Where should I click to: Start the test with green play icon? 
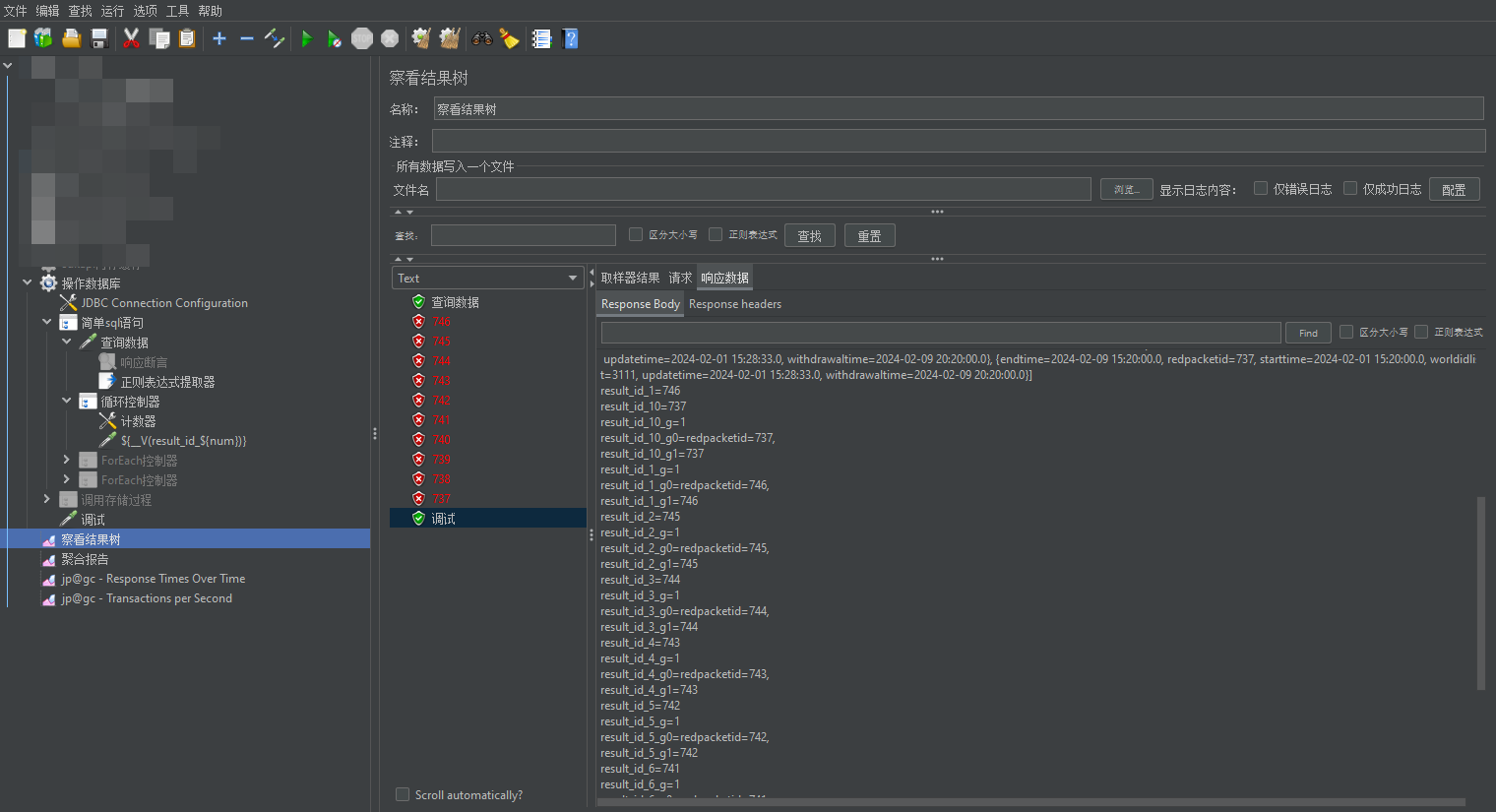point(307,38)
